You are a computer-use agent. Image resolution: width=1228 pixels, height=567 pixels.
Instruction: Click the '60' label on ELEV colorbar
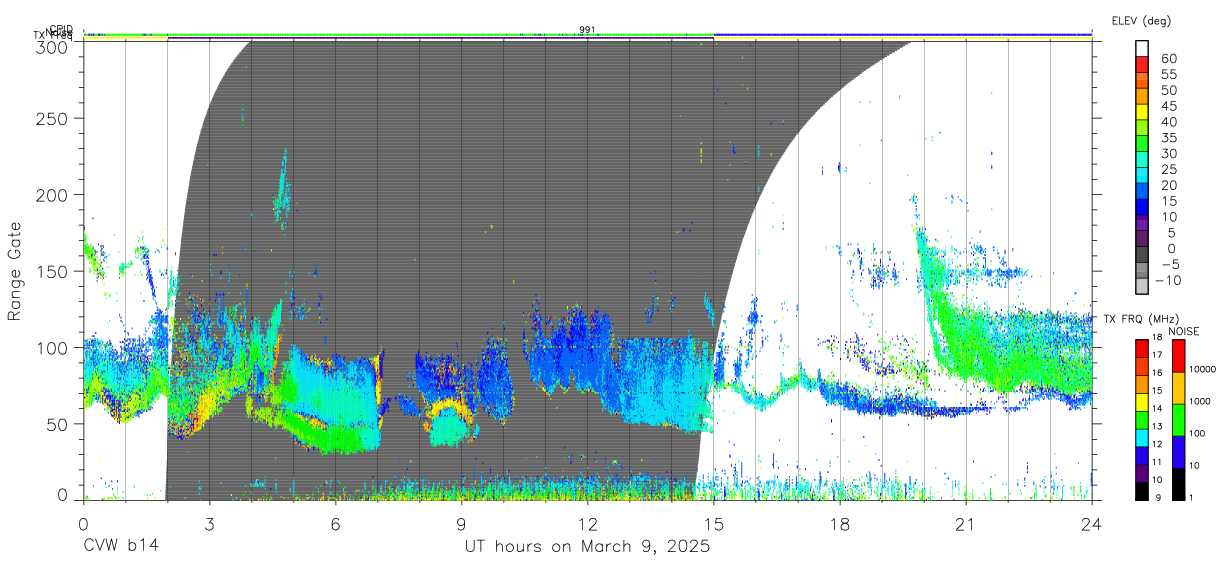click(1168, 59)
